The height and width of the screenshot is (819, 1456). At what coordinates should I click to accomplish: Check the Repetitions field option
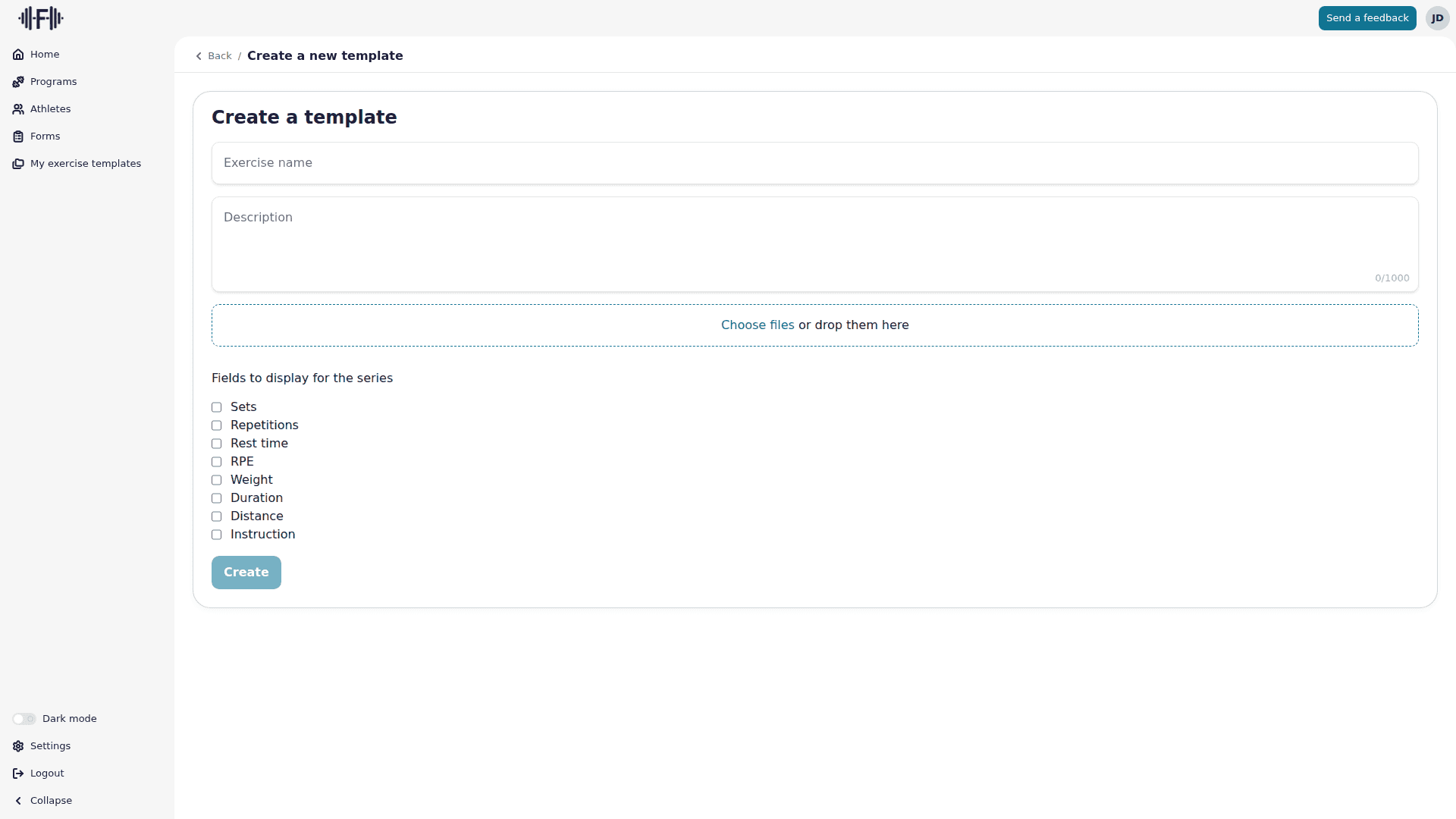(216, 425)
